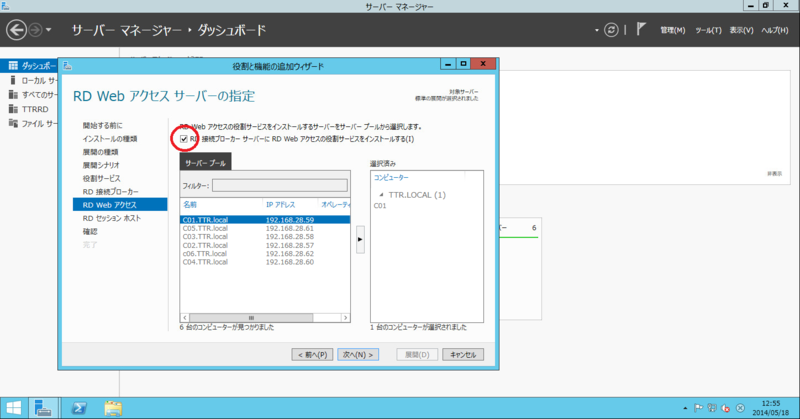Screen dimensions: 800x419
Task: Collapse the TTR.LOCAL (1) group
Action: click(x=381, y=195)
